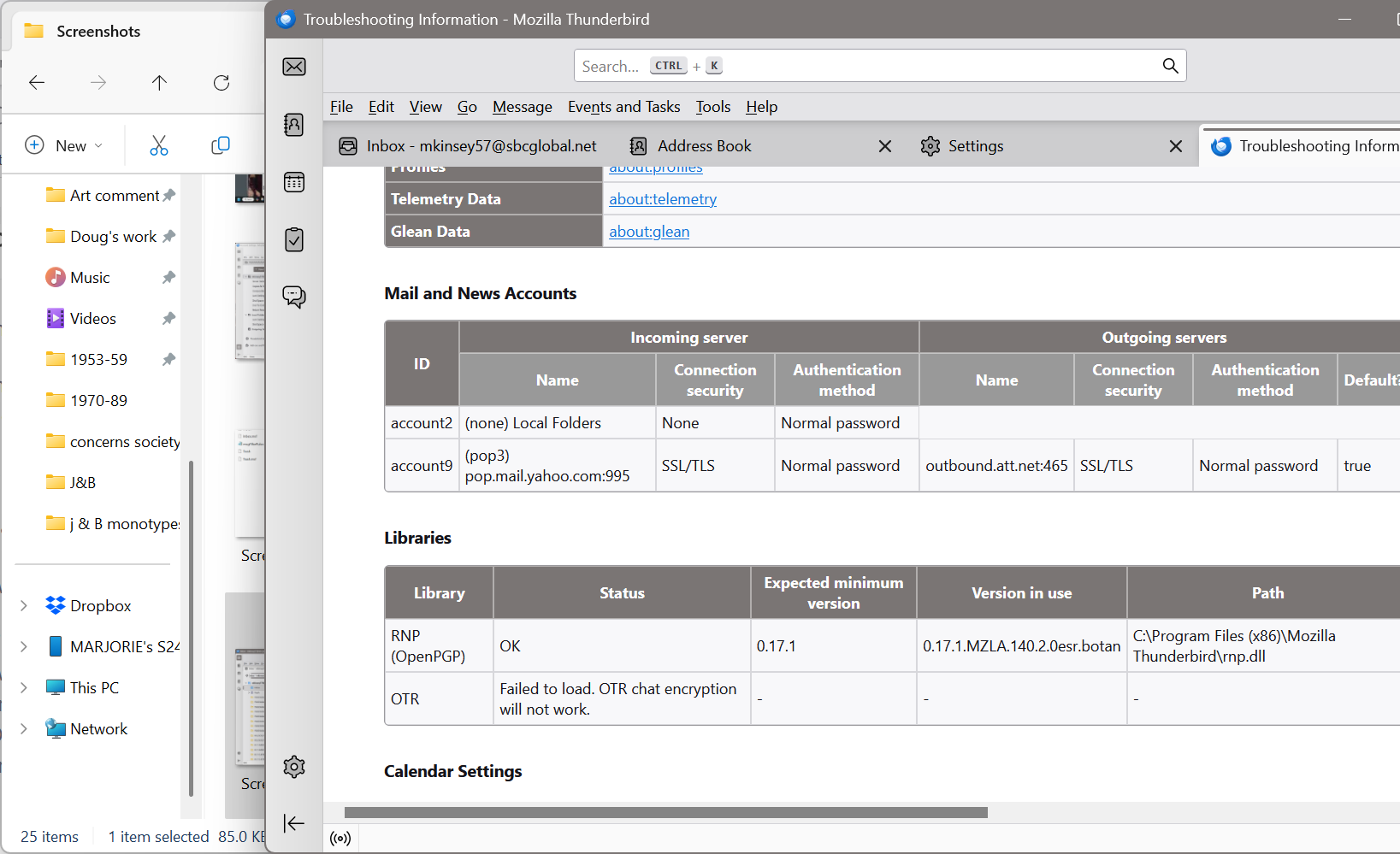
Task: Open Address Book from the spaces sidebar
Action: point(294,125)
